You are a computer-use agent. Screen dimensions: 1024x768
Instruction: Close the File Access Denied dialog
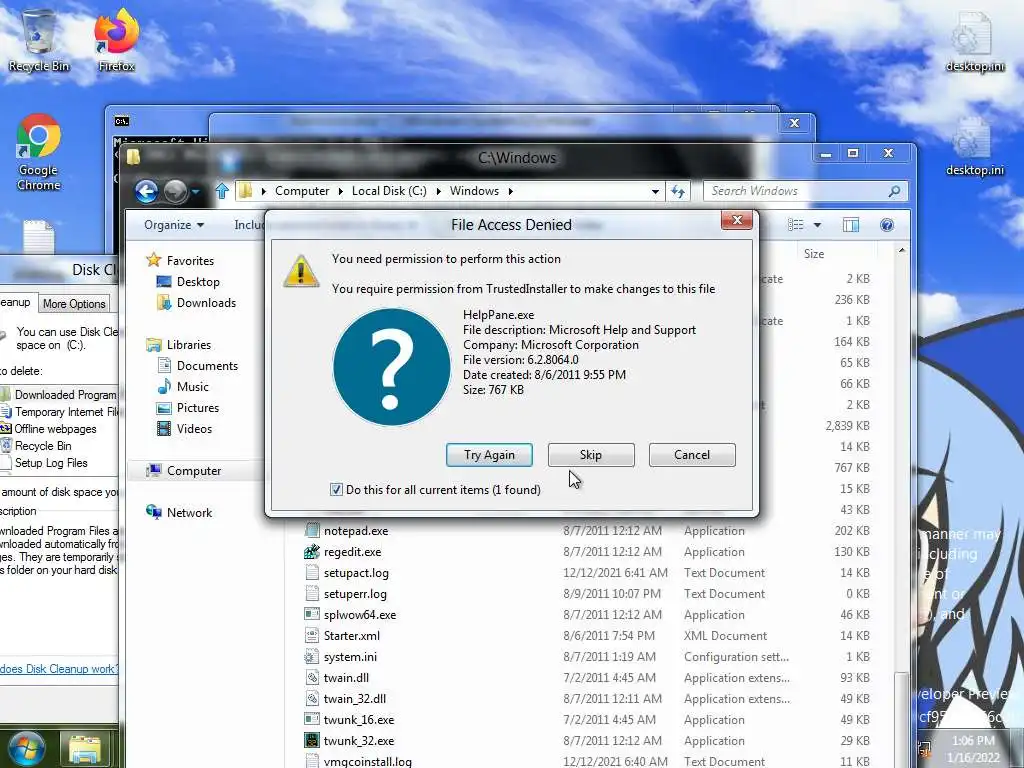pos(737,220)
